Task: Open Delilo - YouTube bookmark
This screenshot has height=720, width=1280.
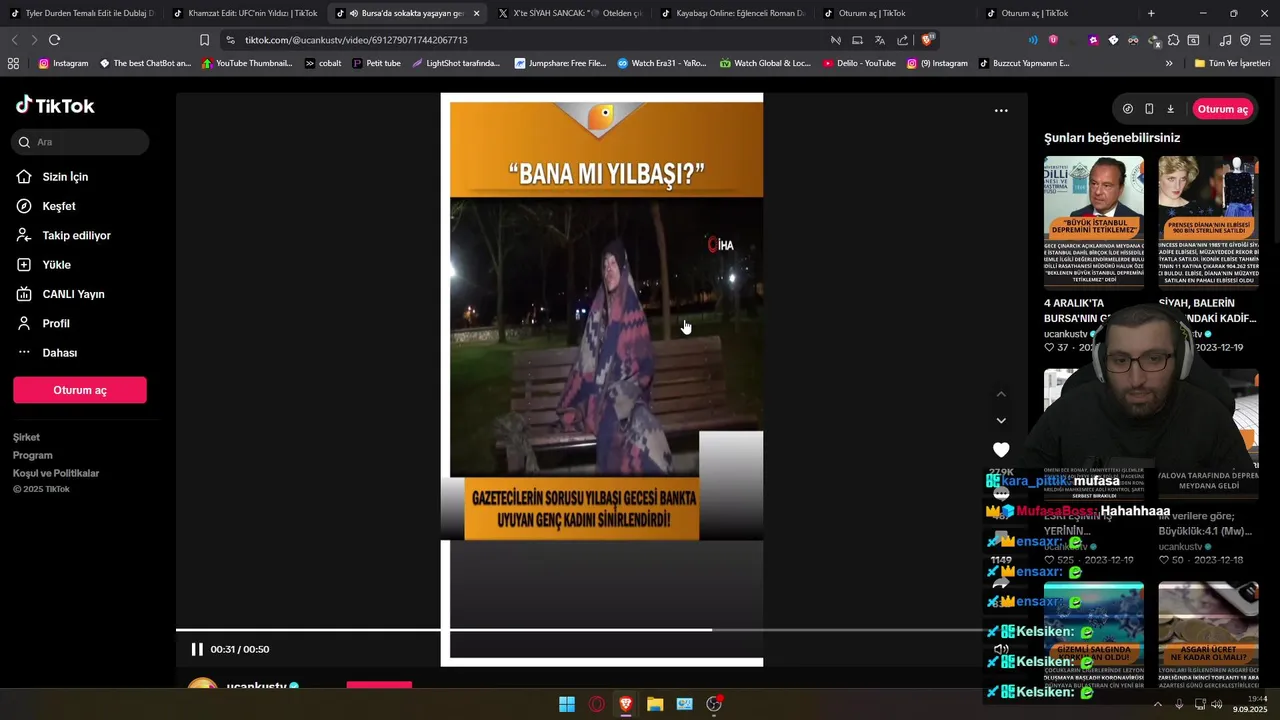Action: pos(859,63)
